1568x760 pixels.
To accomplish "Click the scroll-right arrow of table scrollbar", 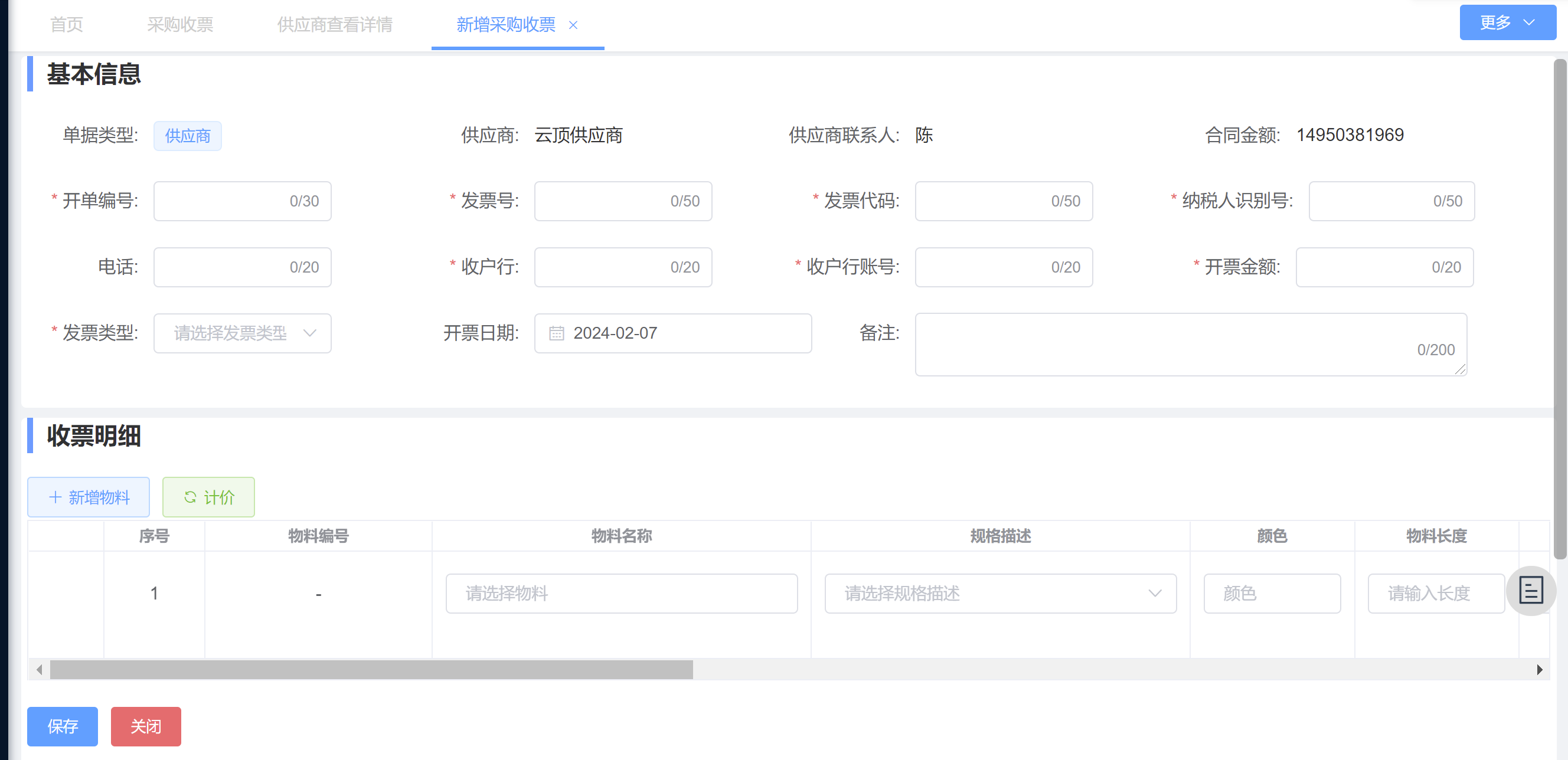I will click(1539, 669).
